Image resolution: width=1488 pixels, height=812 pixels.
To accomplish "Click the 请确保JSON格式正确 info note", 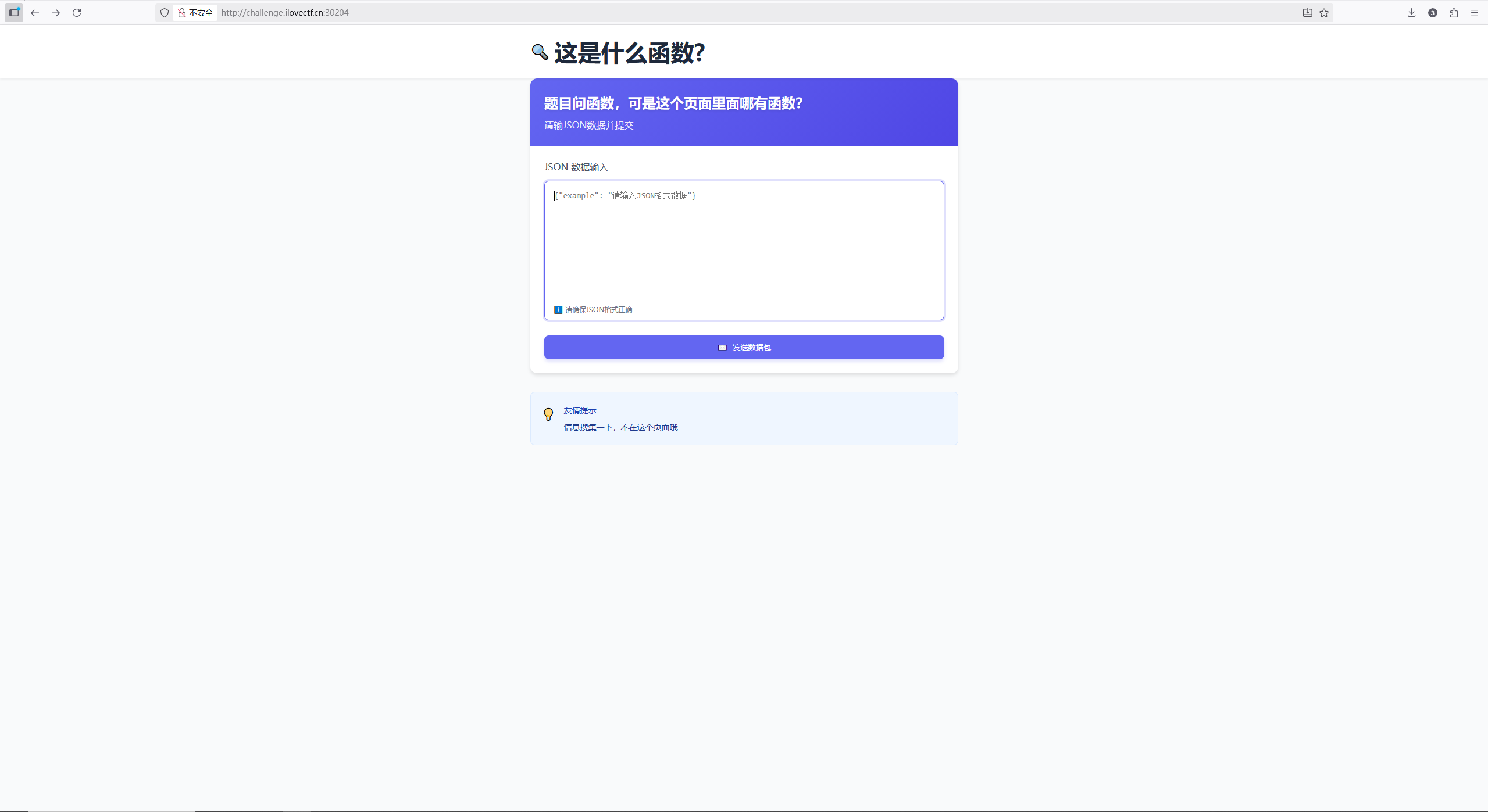I will [598, 310].
